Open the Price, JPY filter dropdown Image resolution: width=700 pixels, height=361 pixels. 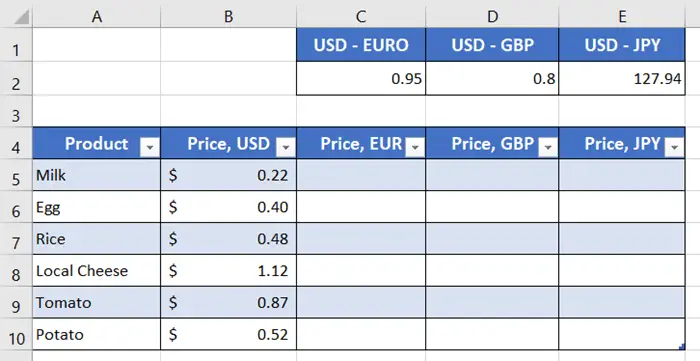[675, 147]
